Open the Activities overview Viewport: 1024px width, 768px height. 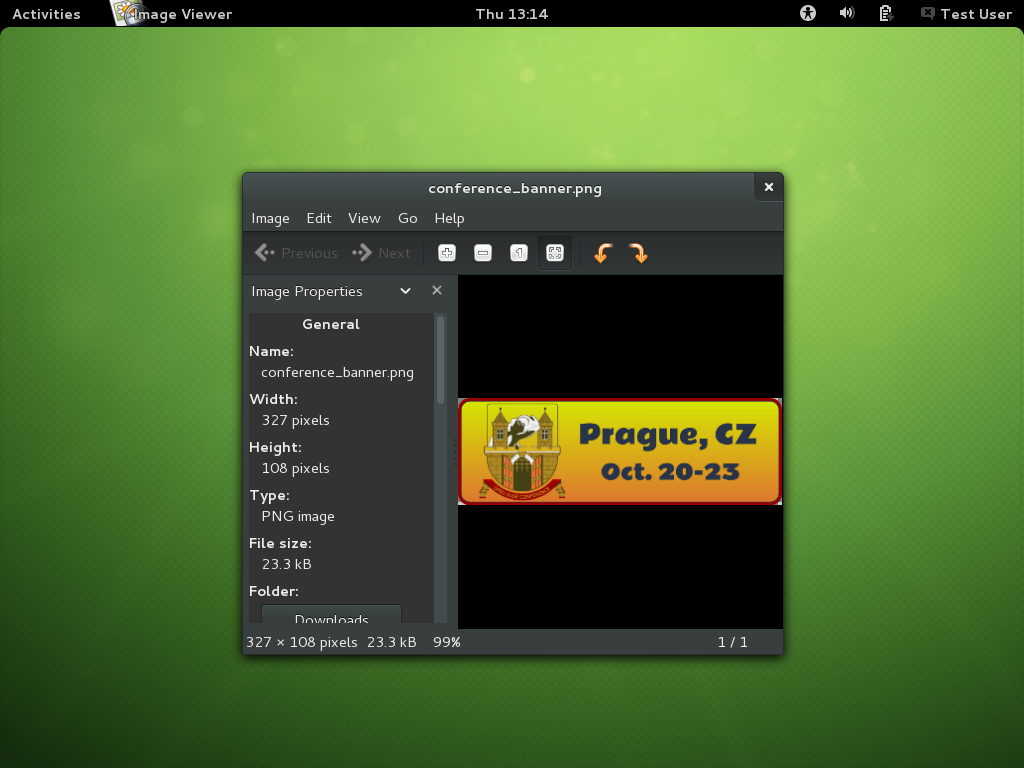[x=46, y=14]
